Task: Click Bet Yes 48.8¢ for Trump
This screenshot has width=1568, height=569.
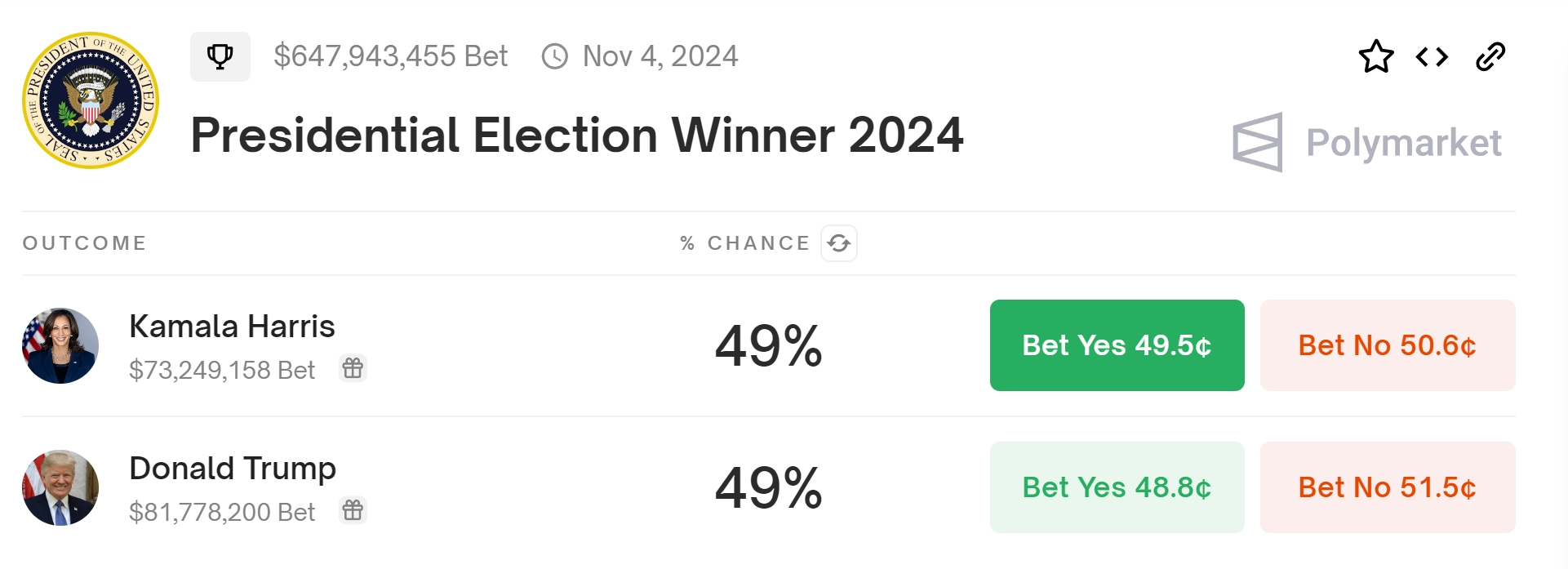Action: point(1117,487)
